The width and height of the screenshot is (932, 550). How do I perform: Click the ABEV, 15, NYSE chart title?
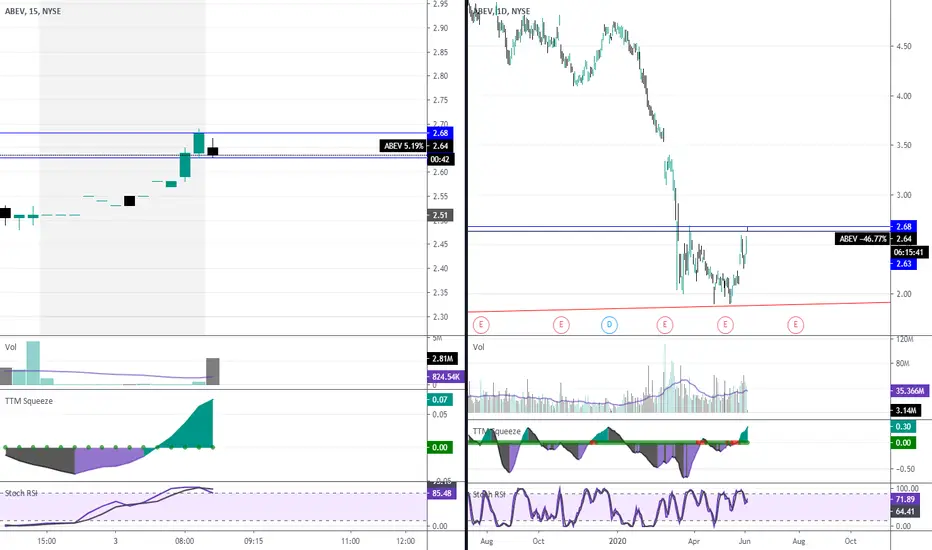point(33,11)
